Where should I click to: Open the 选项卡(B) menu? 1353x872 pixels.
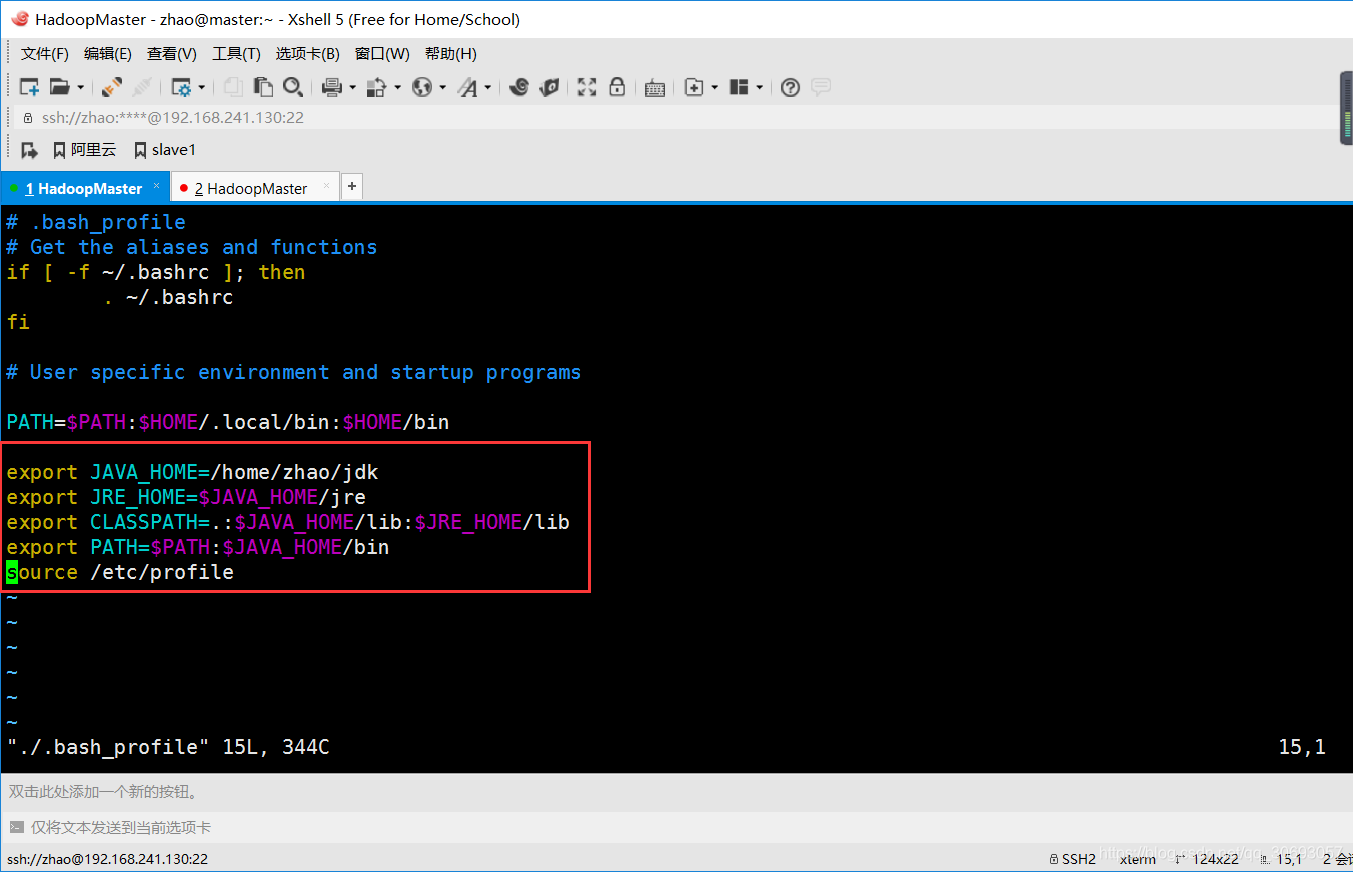[x=308, y=53]
